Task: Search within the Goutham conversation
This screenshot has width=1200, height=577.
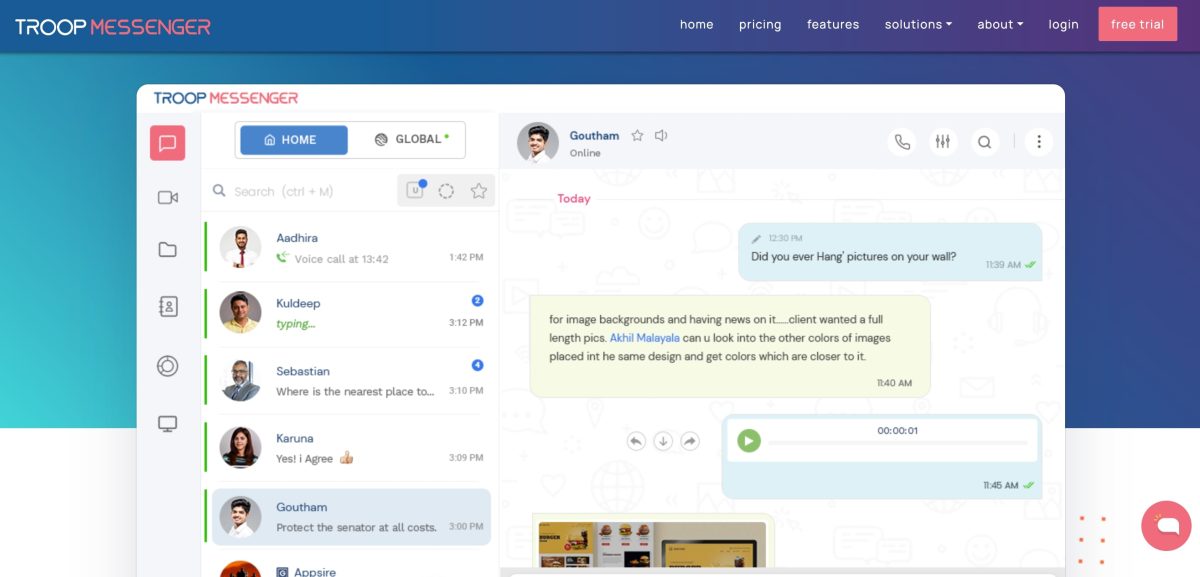Action: click(985, 142)
